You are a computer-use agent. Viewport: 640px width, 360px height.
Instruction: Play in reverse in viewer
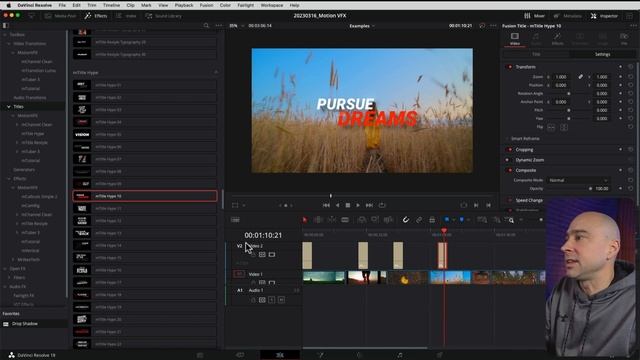(337, 205)
